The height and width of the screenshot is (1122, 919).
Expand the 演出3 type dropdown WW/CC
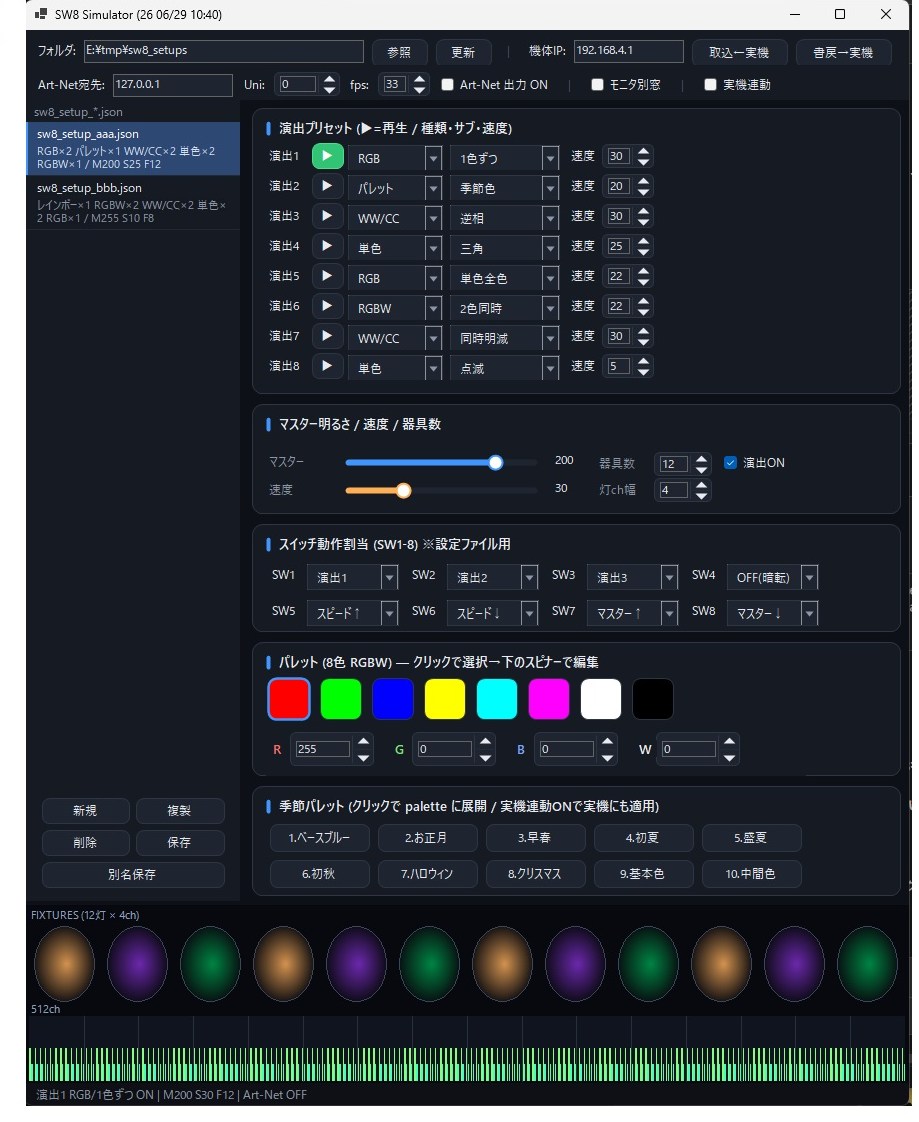(395, 218)
